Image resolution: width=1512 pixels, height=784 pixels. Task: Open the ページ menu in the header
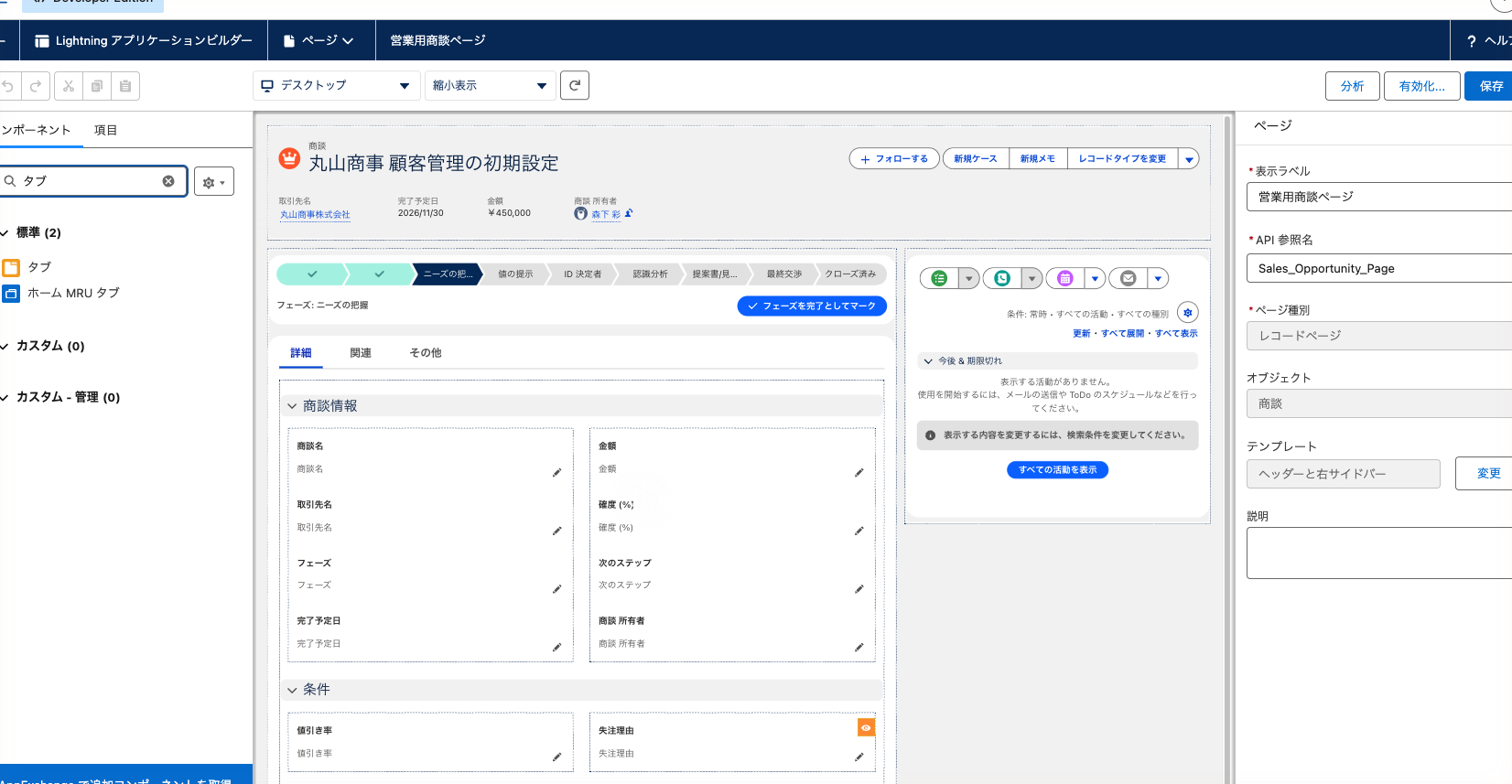tap(319, 40)
